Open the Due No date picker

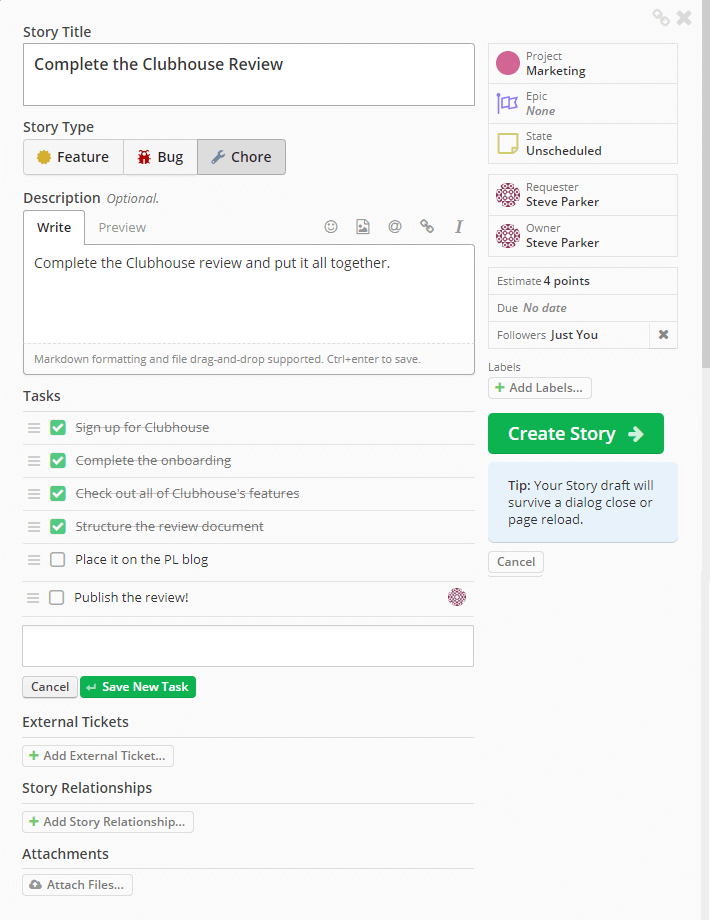coord(583,308)
